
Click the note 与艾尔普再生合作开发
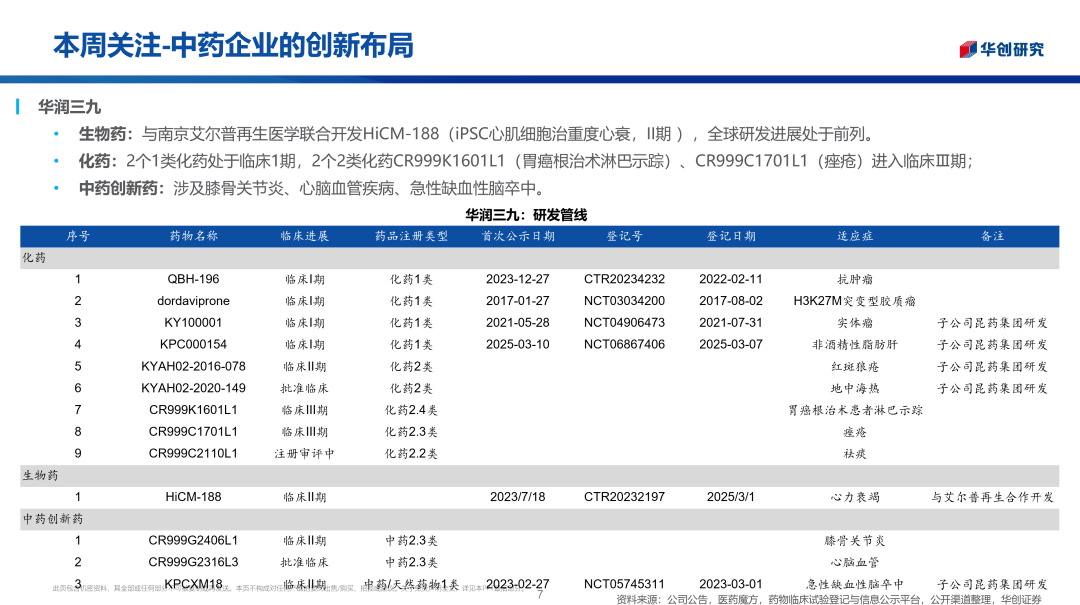993,497
